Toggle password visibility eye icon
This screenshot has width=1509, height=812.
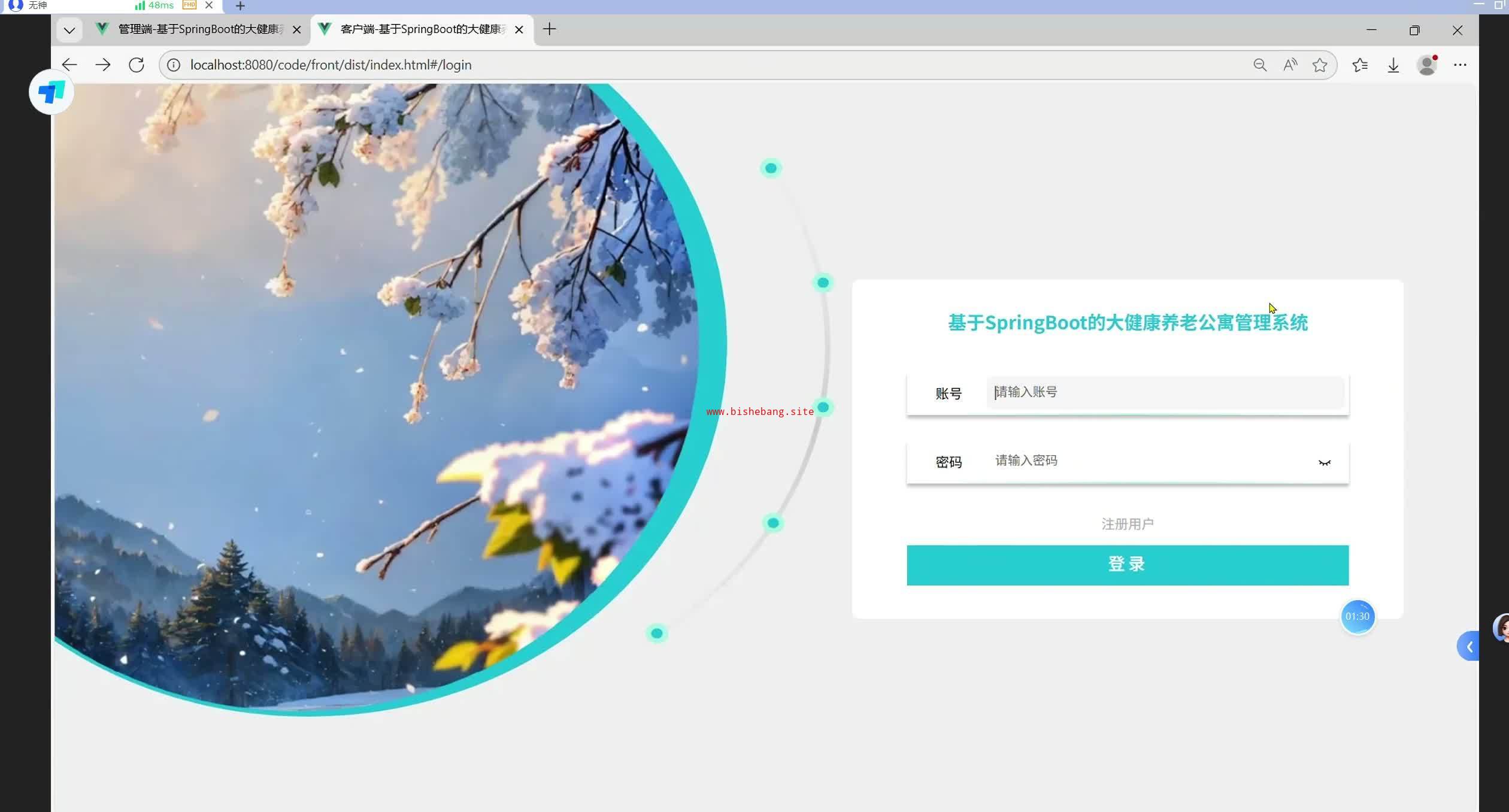[x=1324, y=462]
